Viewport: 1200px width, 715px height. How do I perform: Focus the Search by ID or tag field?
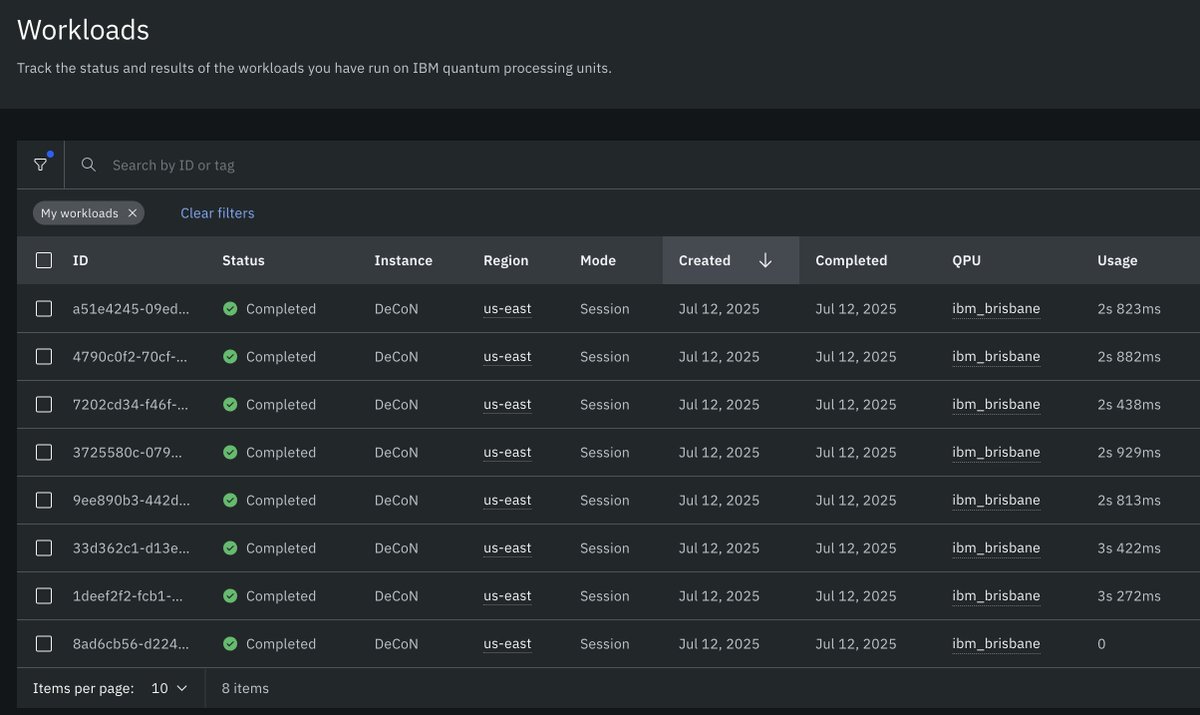pos(632,165)
